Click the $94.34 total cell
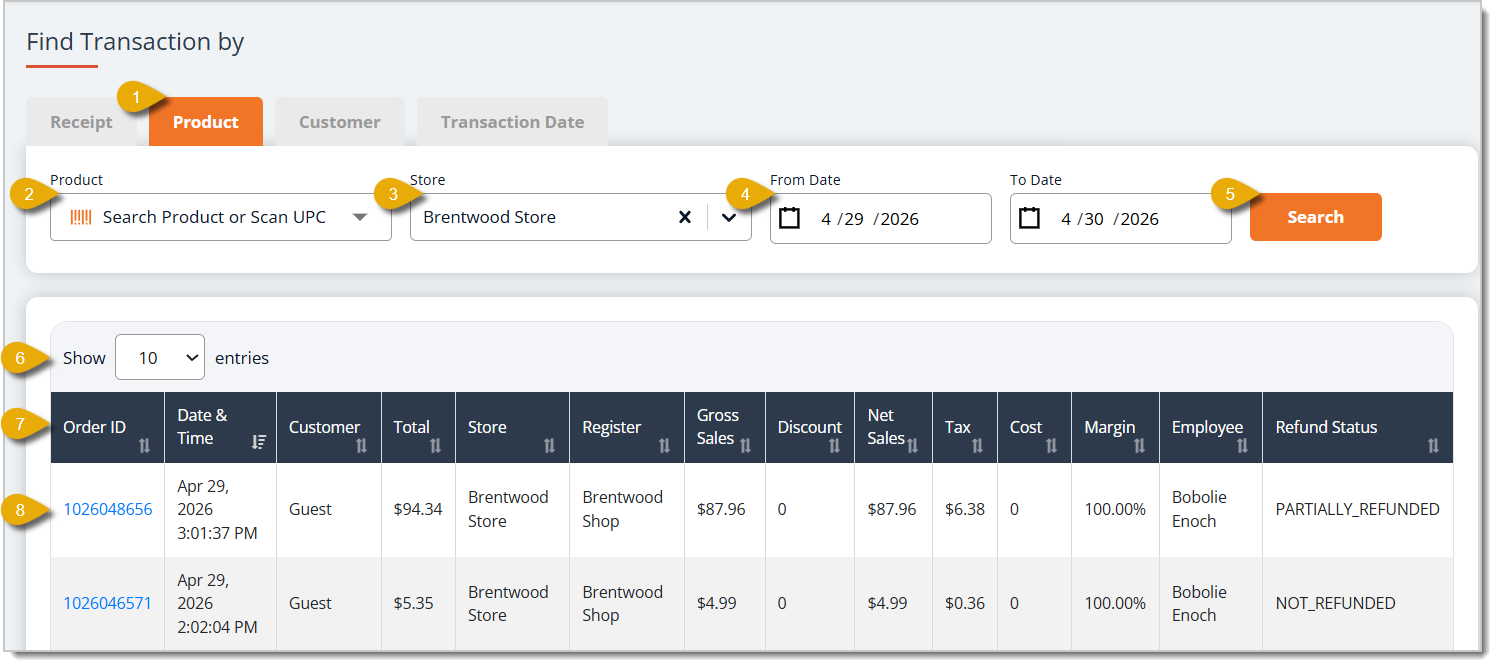Screen dimensions: 1497x667 pyautogui.click(x=418, y=509)
